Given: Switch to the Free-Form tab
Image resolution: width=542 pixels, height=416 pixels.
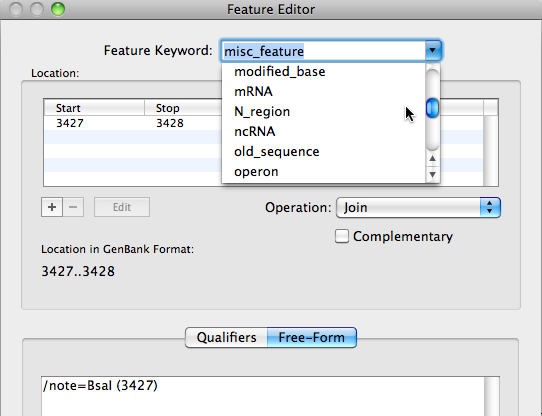Looking at the screenshot, I should click(x=311, y=338).
